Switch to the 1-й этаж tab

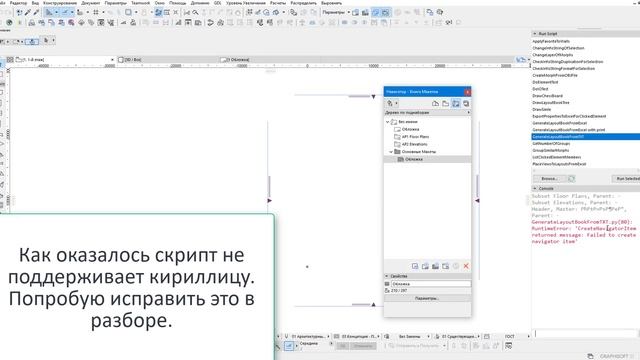(x=61, y=60)
